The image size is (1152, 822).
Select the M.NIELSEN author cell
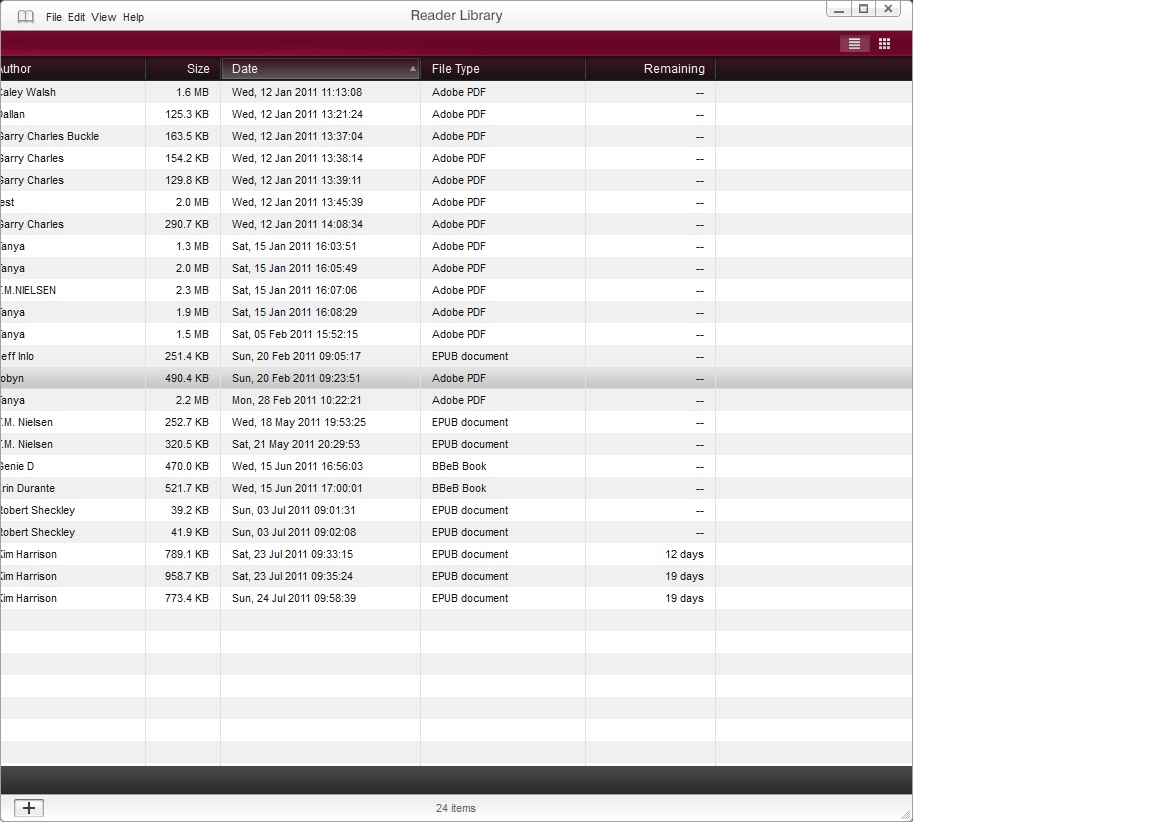coord(28,291)
